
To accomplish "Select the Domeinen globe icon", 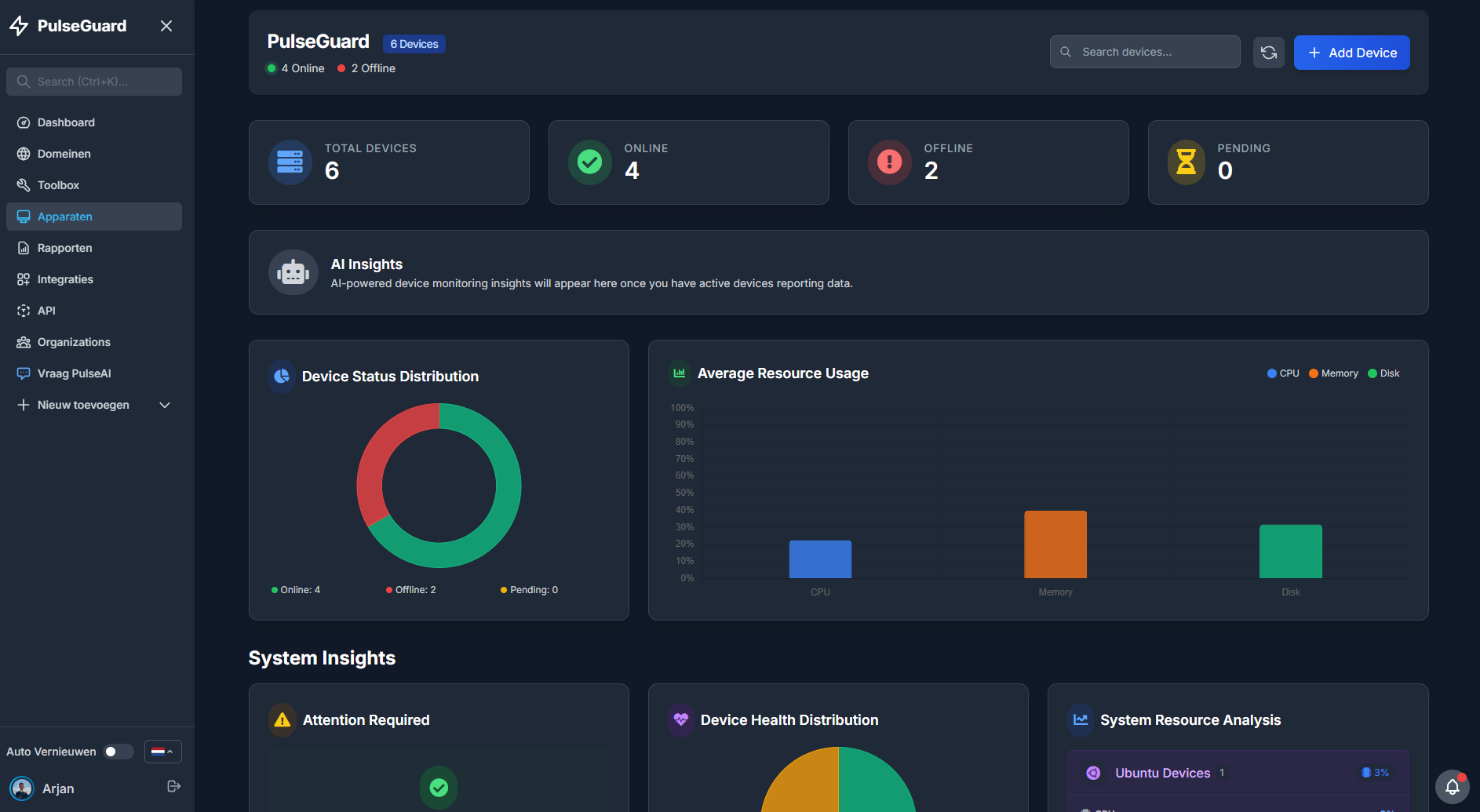I will pos(23,154).
